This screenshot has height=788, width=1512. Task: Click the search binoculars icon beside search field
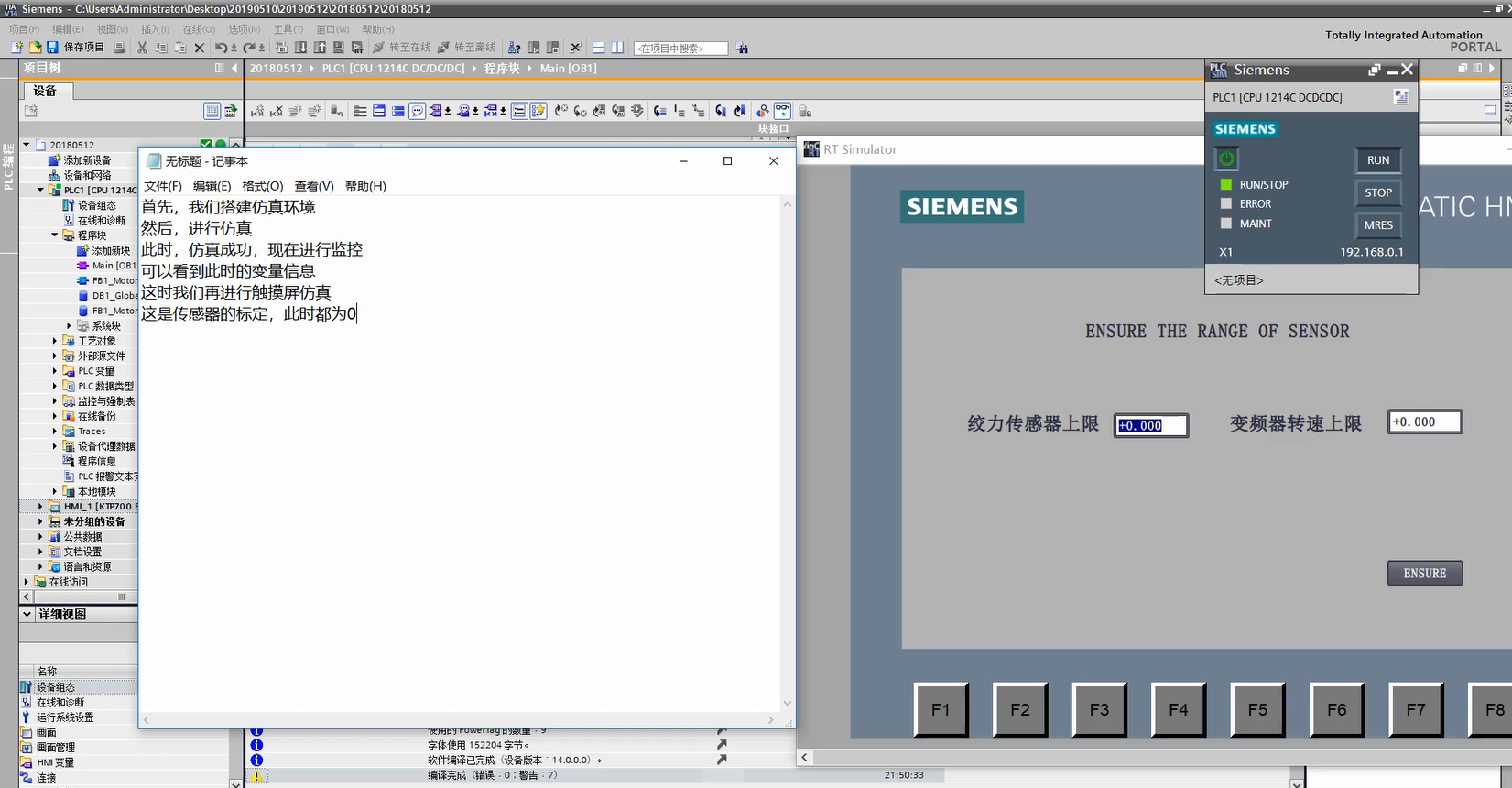pyautogui.click(x=742, y=48)
